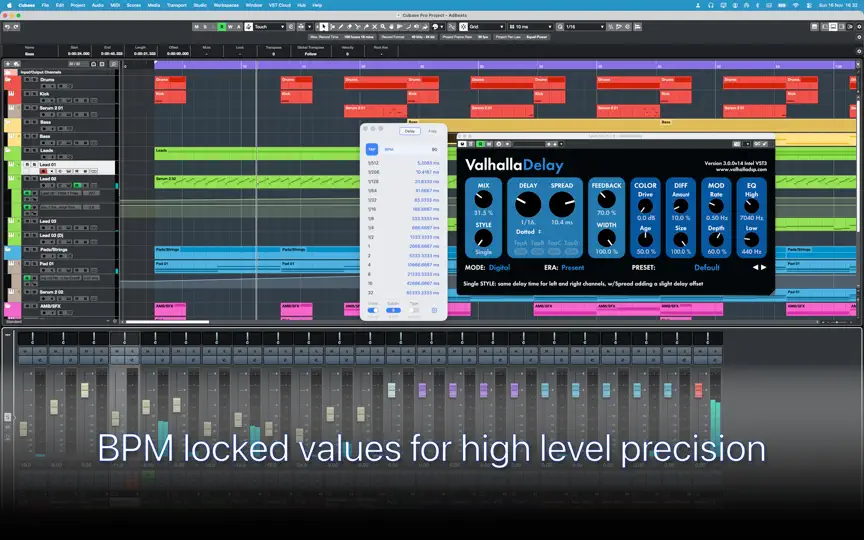The width and height of the screenshot is (864, 540).
Task: Open the File menu
Action: (x=45, y=5)
